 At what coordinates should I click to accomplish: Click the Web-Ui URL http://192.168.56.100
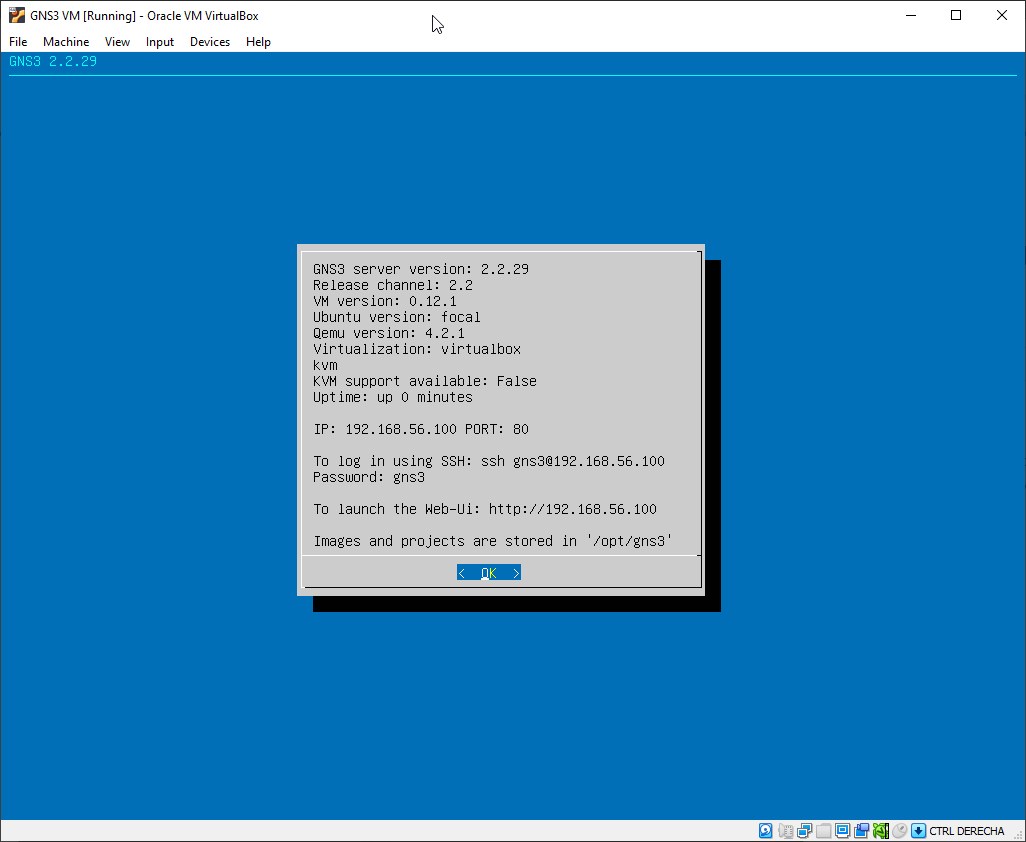tap(573, 509)
